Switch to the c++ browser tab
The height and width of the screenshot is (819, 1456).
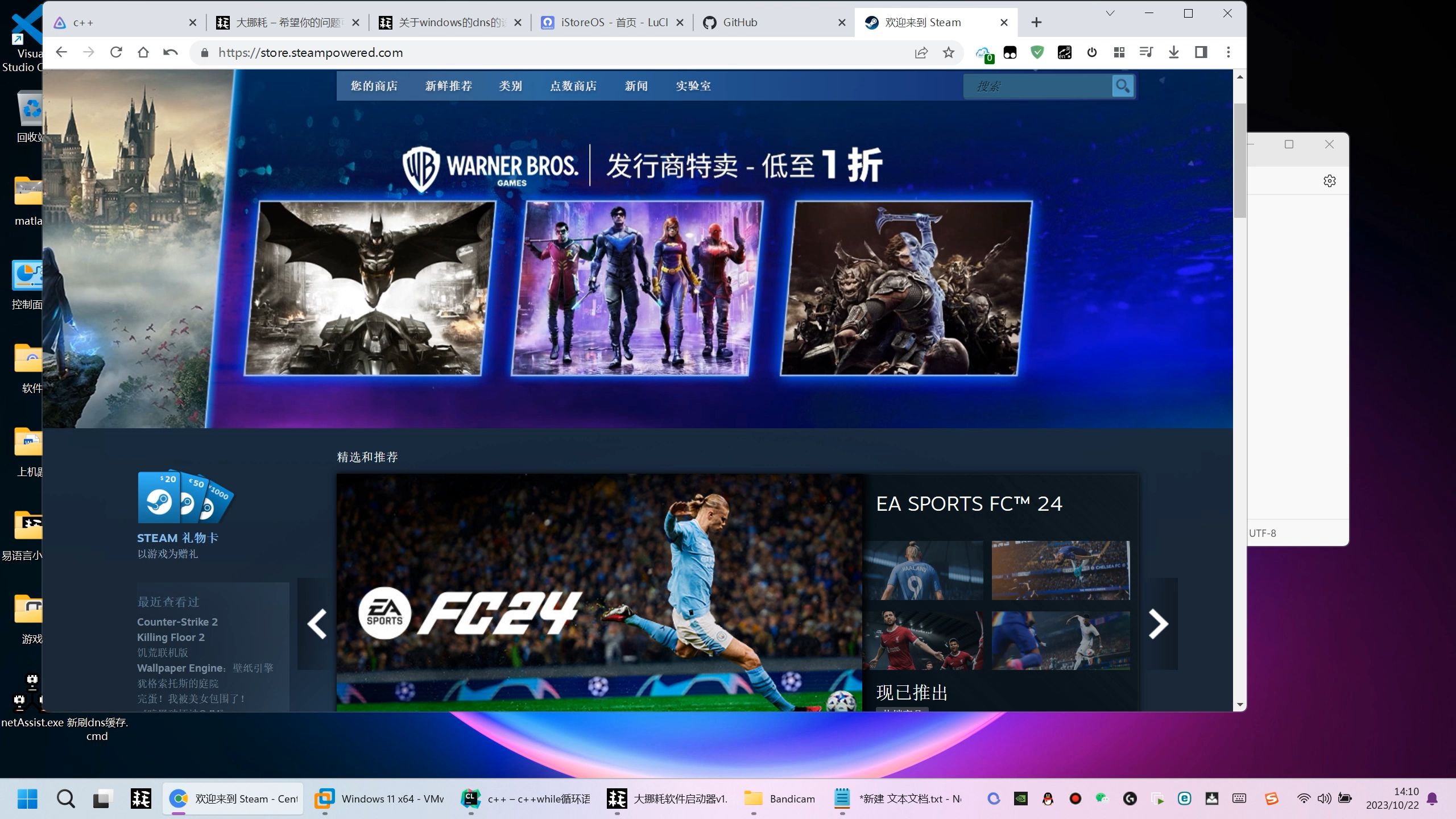point(125,22)
